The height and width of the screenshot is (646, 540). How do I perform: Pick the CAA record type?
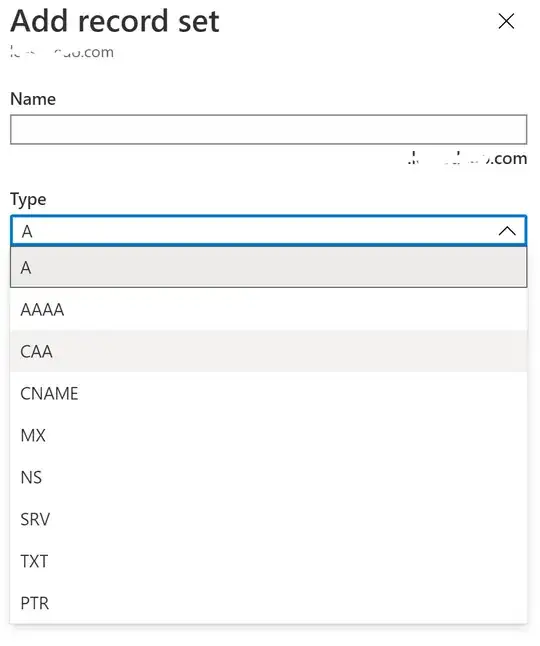click(x=269, y=351)
